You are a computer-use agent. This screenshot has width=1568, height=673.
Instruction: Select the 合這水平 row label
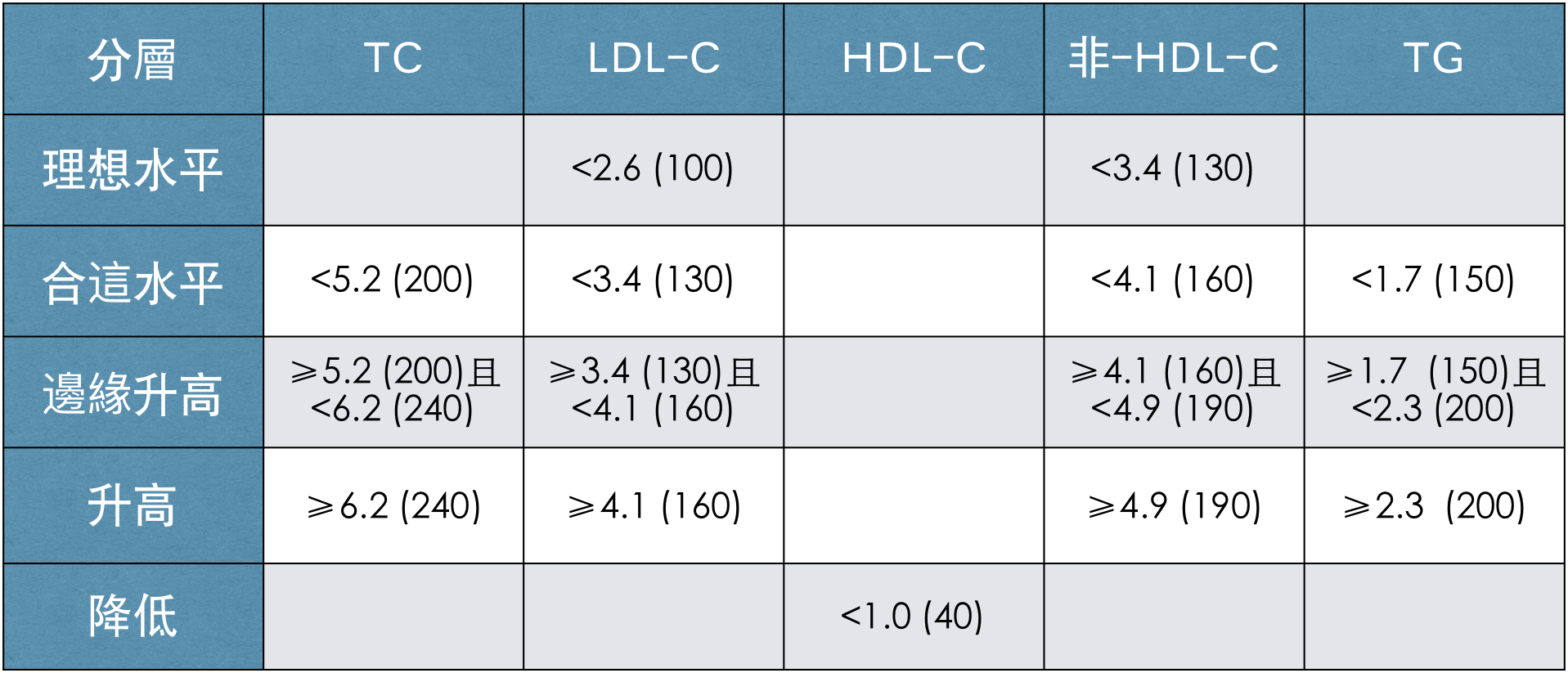133,281
